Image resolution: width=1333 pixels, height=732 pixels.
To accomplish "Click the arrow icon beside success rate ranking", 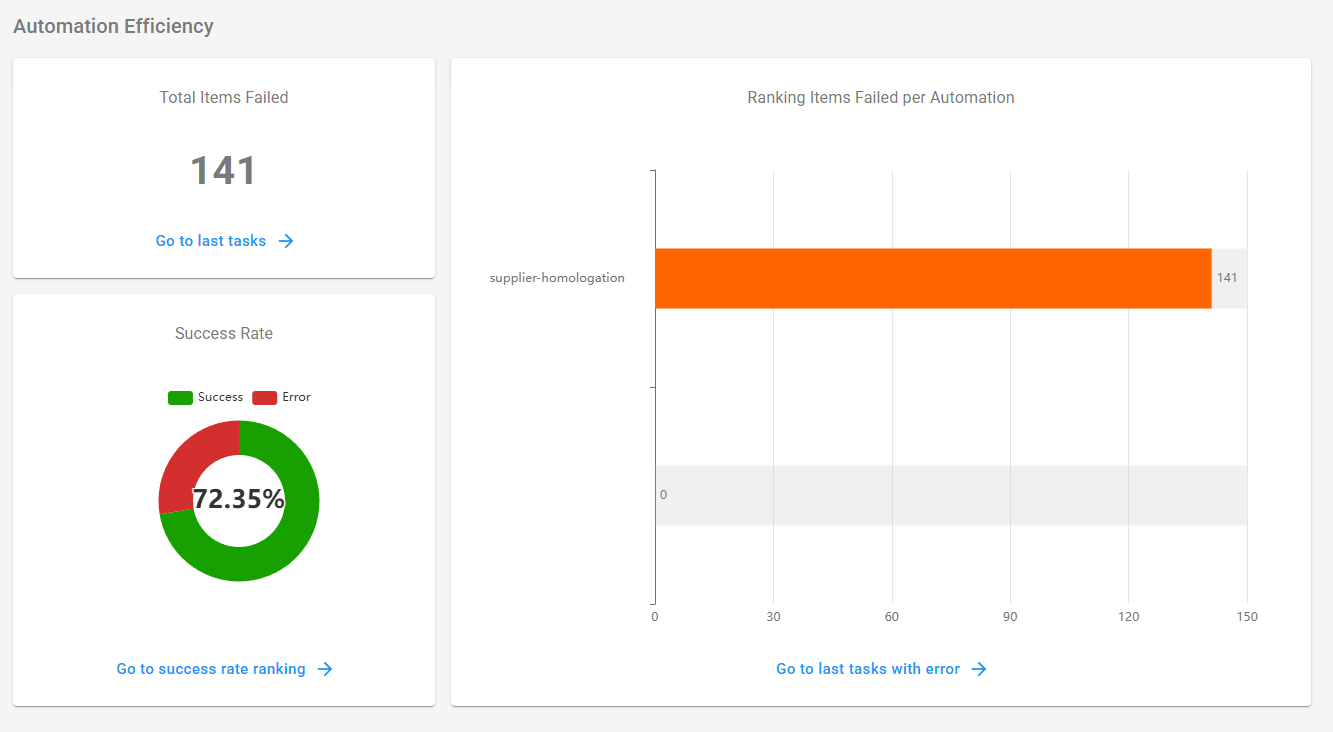I will click(325, 669).
